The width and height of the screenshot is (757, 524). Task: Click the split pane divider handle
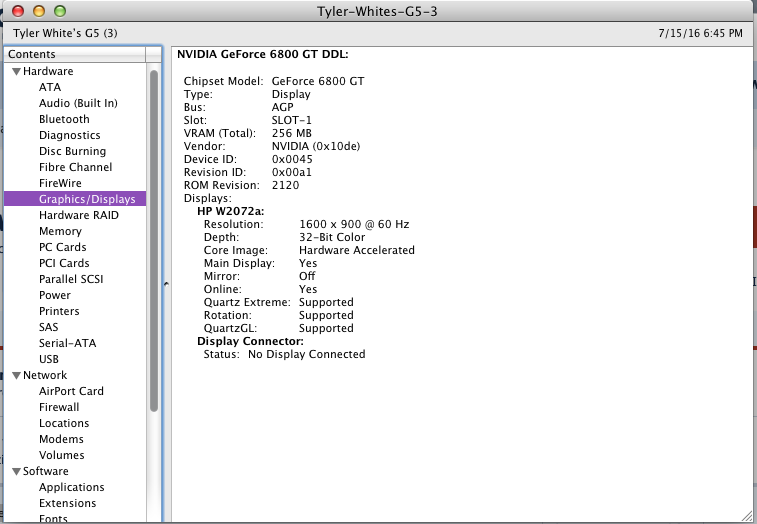tap(166, 284)
